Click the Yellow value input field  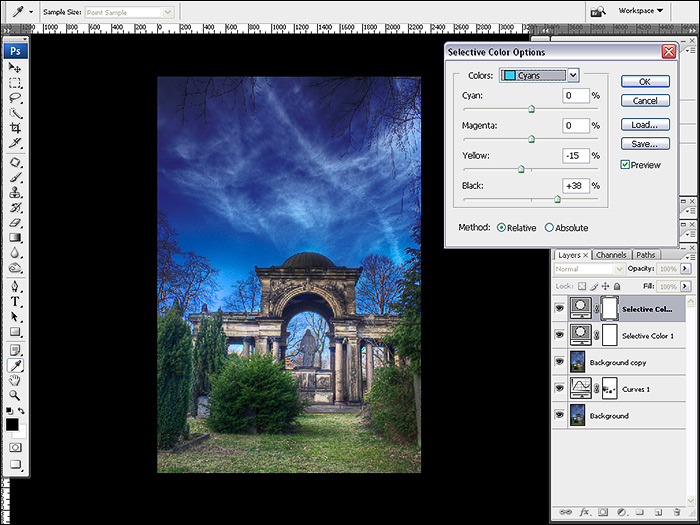(x=574, y=156)
